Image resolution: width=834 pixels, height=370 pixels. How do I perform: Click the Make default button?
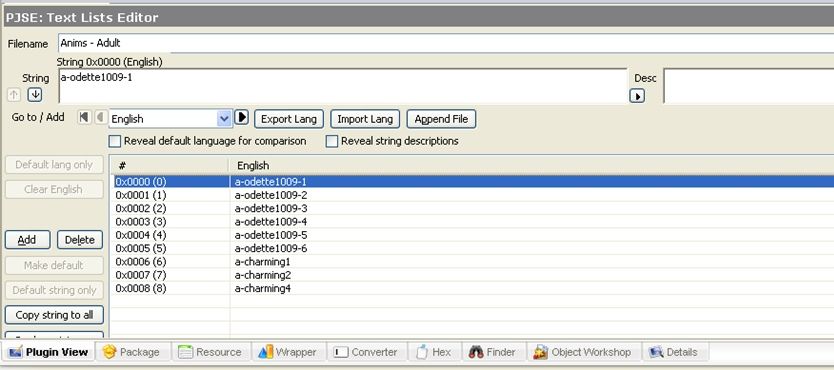[54, 265]
